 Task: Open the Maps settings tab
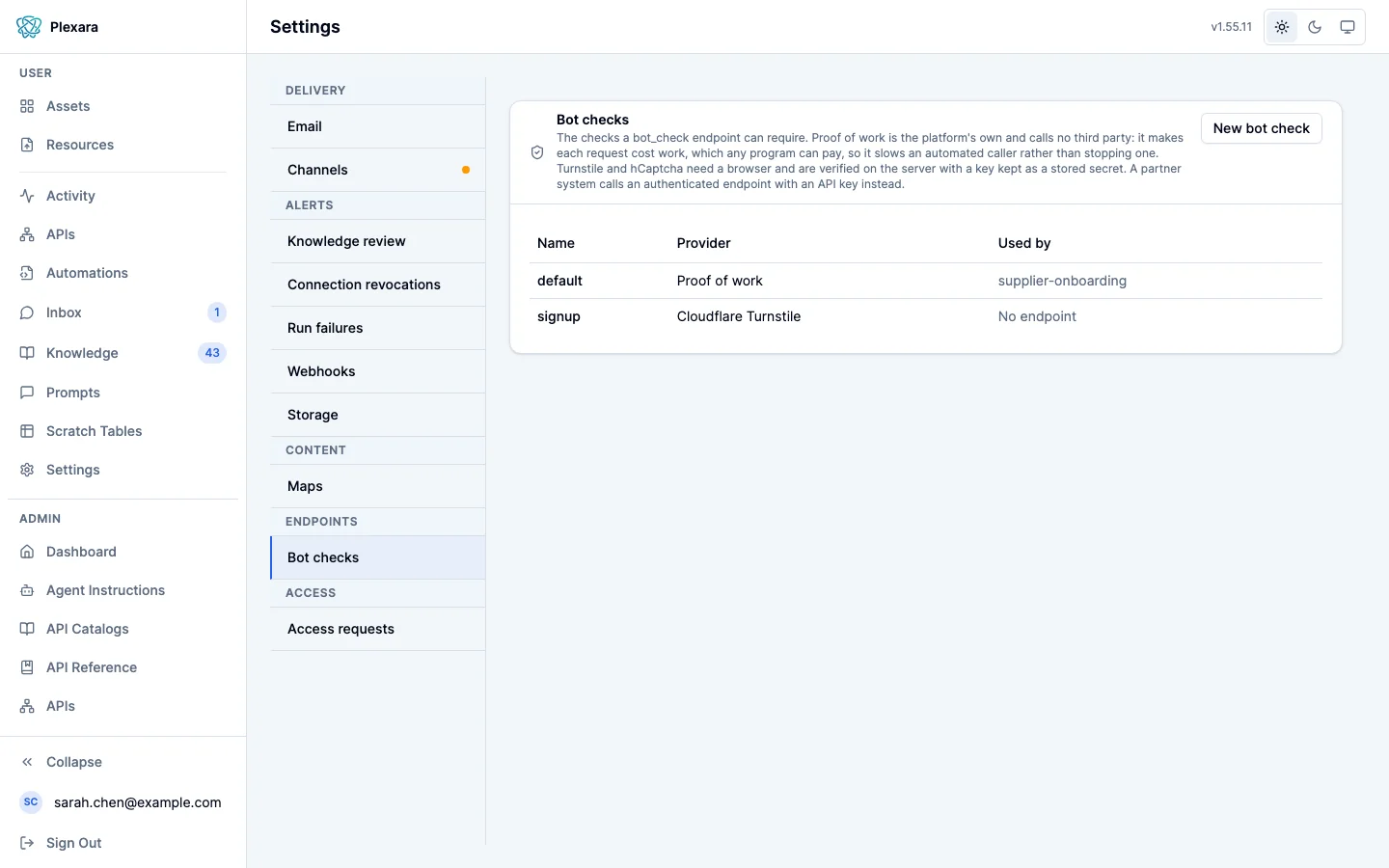point(378,486)
